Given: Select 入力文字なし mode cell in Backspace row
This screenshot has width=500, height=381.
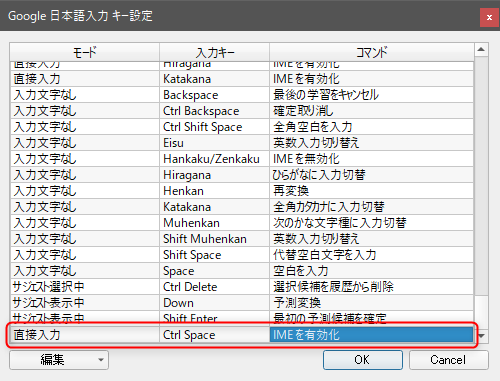Looking at the screenshot, I should [x=85, y=95].
